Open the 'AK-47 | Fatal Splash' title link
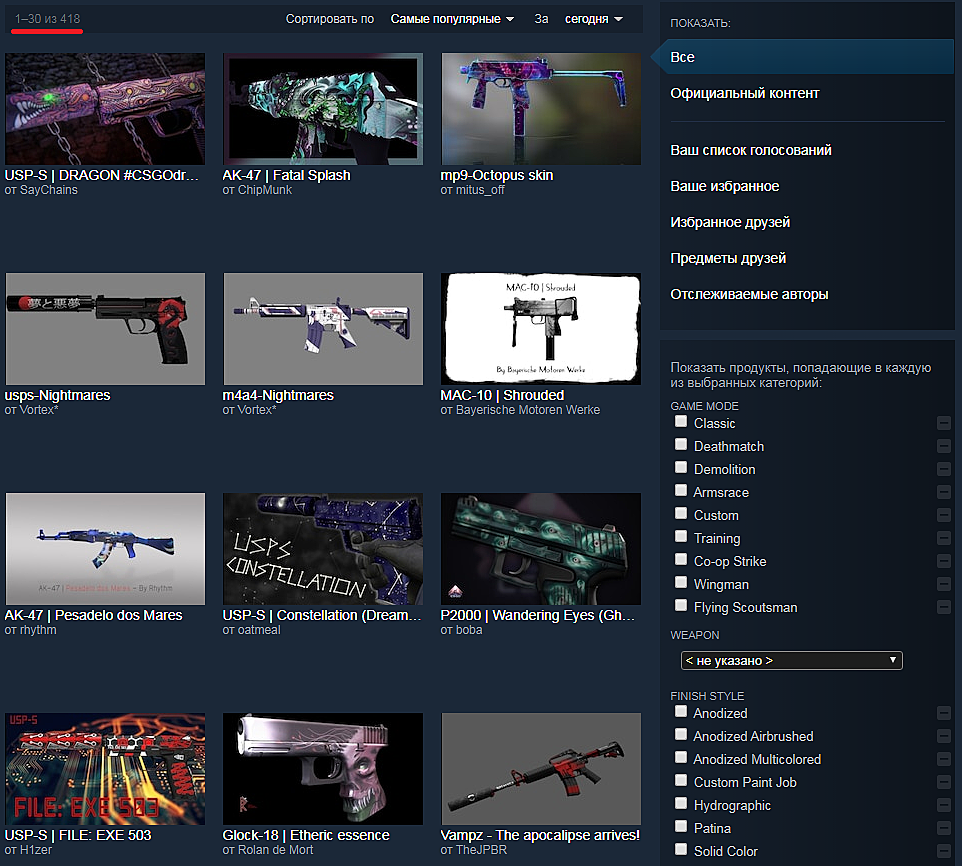 pos(286,175)
